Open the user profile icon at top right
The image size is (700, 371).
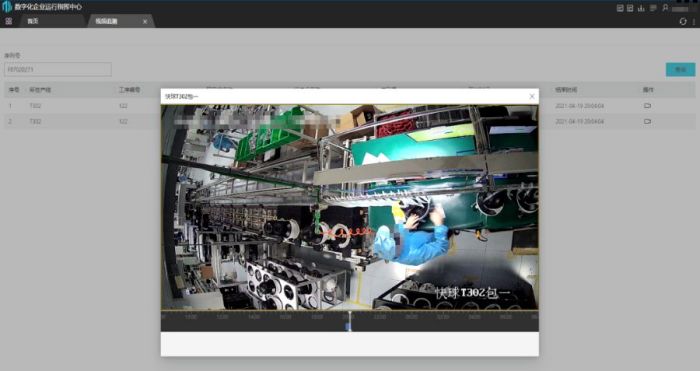coord(665,8)
